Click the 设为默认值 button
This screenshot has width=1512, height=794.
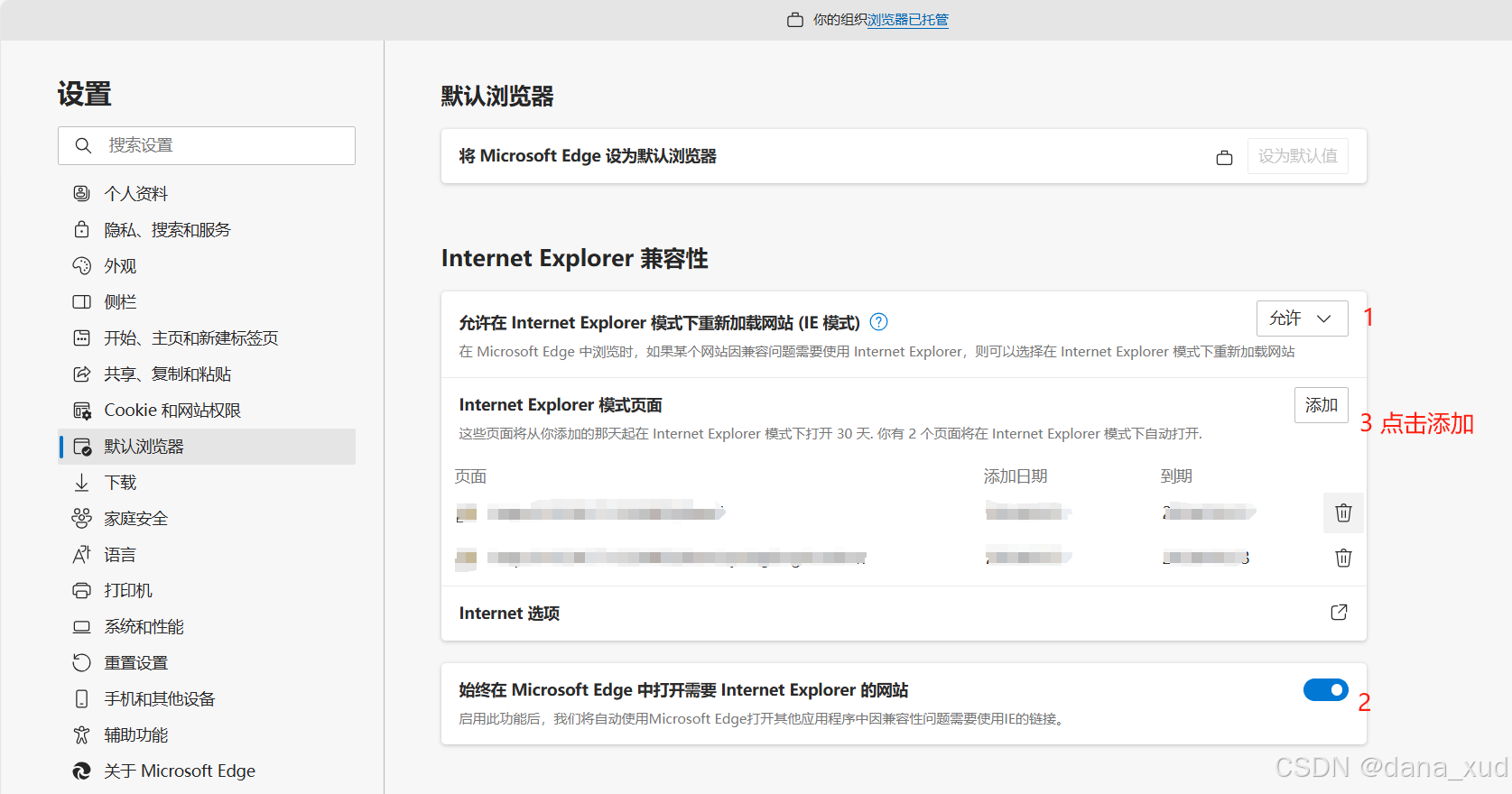point(1298,156)
